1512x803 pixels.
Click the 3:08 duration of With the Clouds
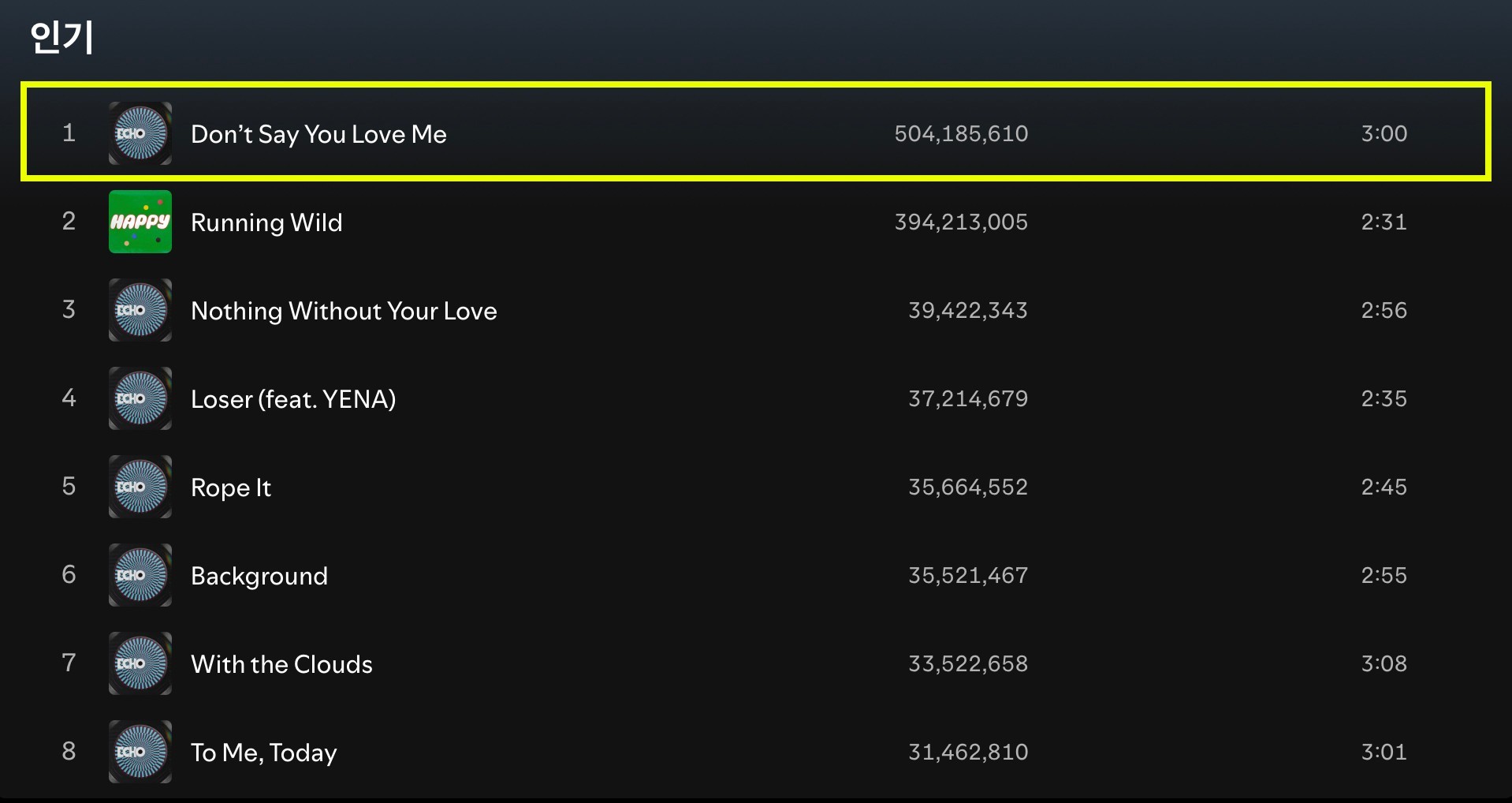tap(1384, 663)
